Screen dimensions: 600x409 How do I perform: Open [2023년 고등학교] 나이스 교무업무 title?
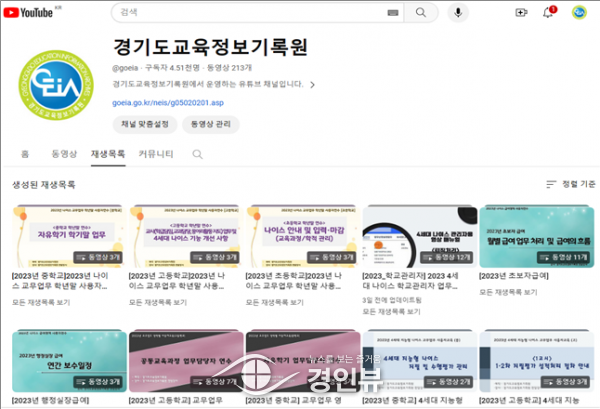point(177,281)
